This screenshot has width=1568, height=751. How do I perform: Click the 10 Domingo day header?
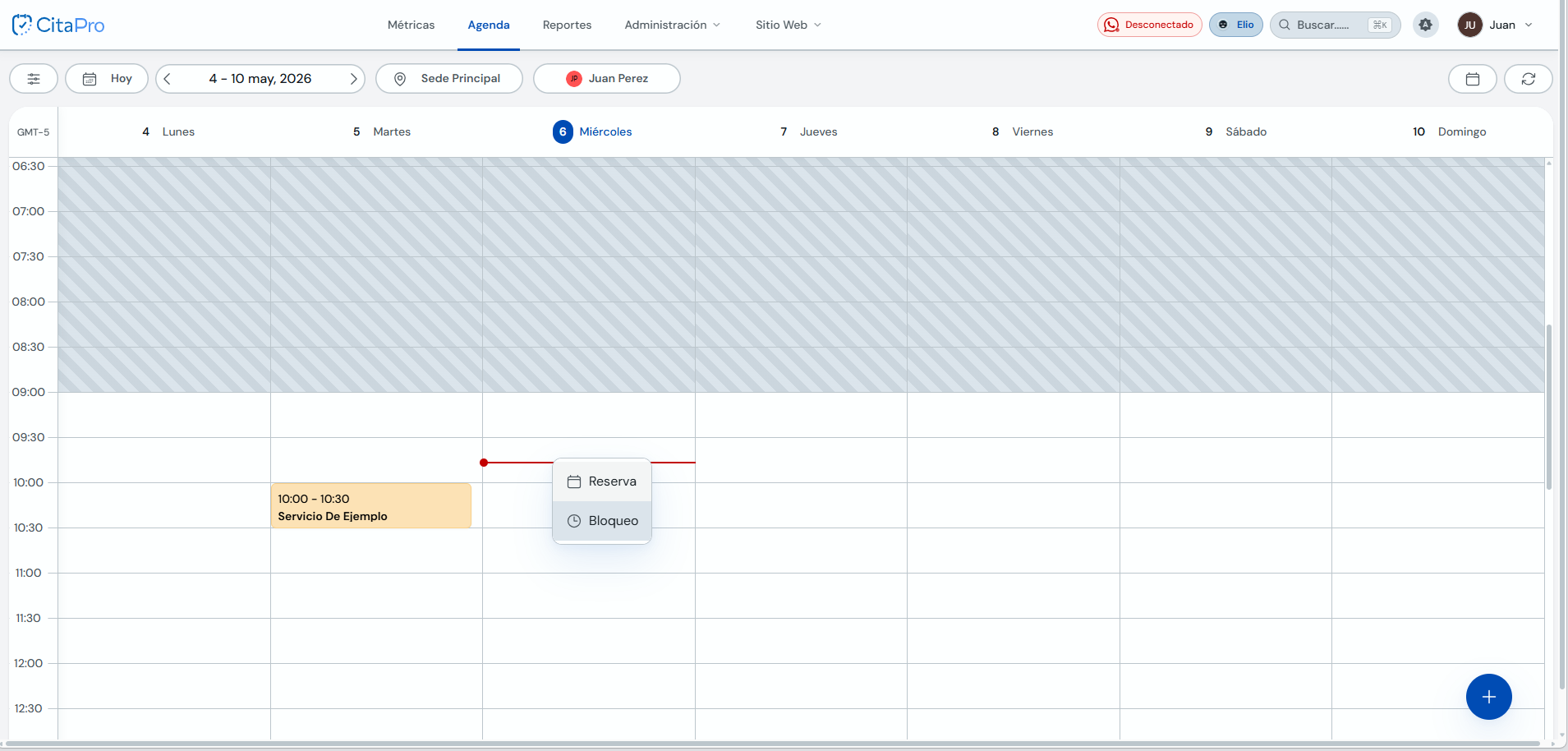click(1450, 131)
